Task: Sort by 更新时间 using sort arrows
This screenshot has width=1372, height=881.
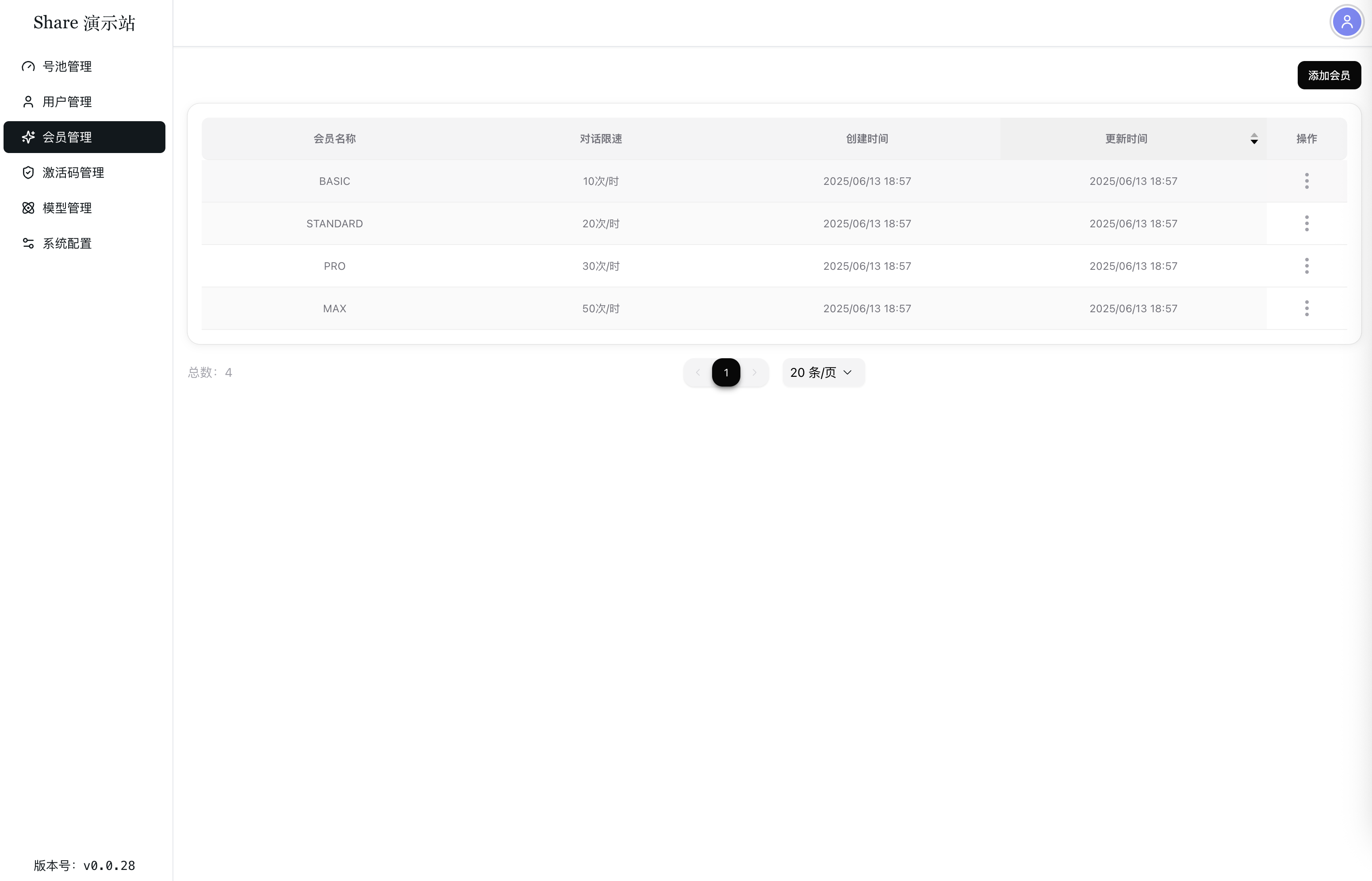Action: click(1253, 139)
